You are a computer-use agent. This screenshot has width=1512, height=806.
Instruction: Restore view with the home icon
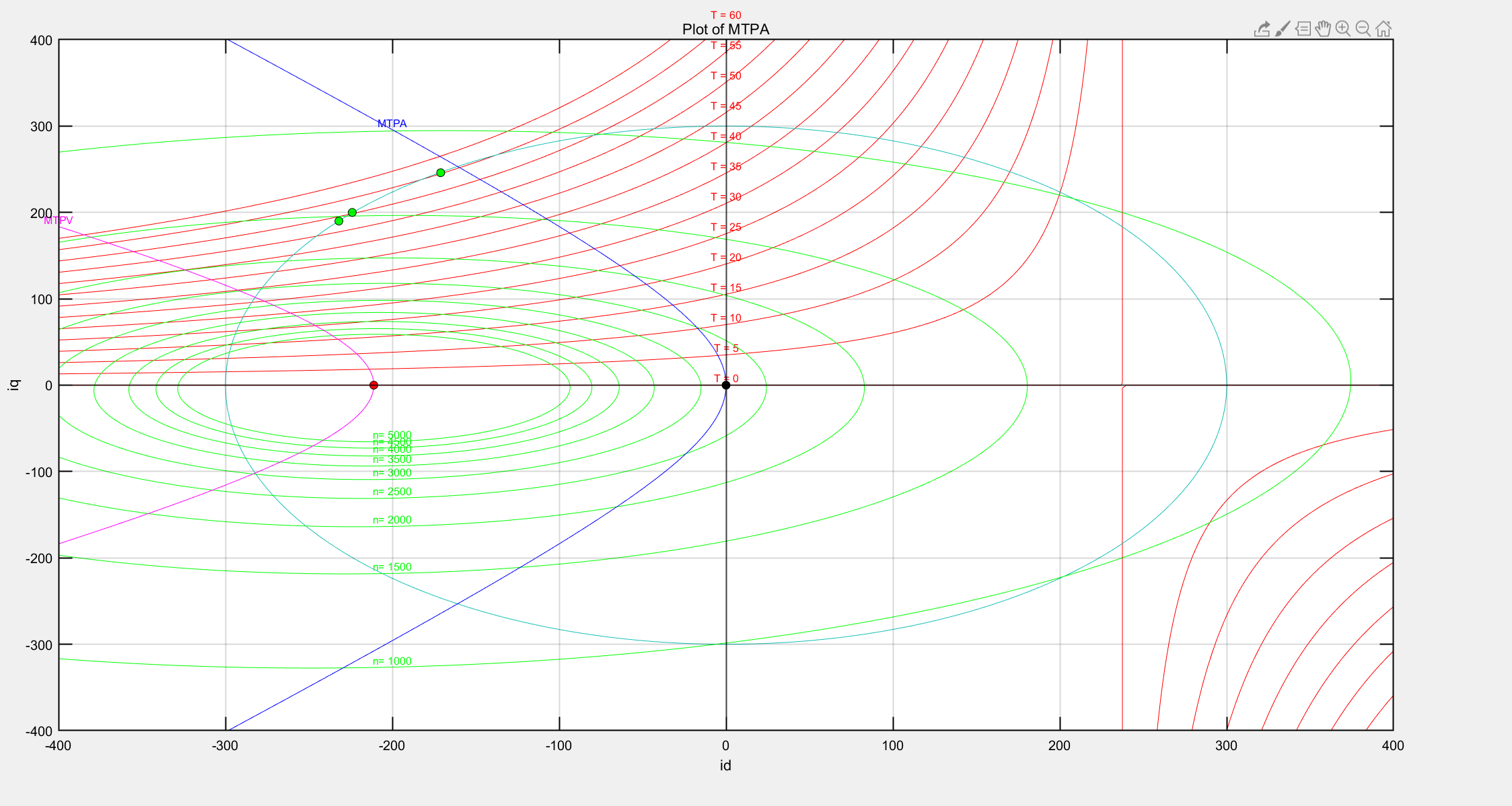coord(1383,29)
